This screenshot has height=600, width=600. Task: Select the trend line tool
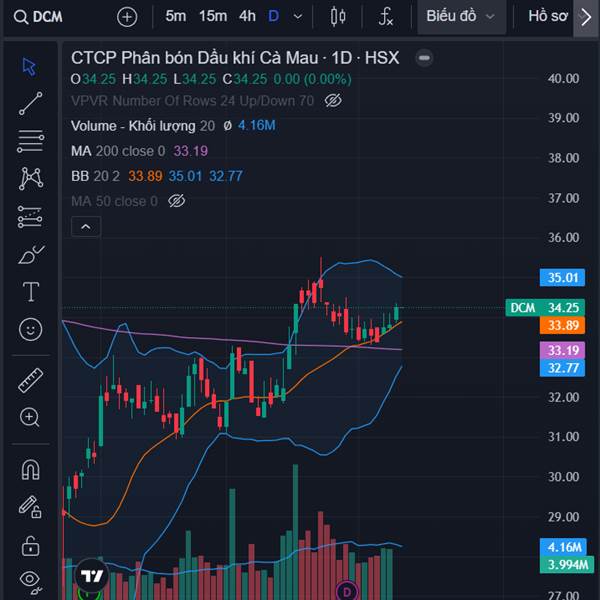pyautogui.click(x=31, y=103)
